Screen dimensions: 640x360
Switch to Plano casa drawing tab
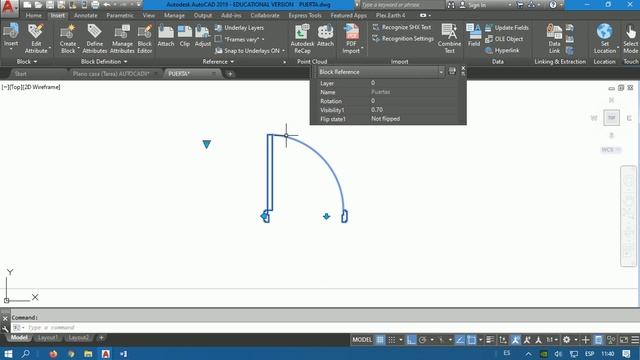click(111, 74)
